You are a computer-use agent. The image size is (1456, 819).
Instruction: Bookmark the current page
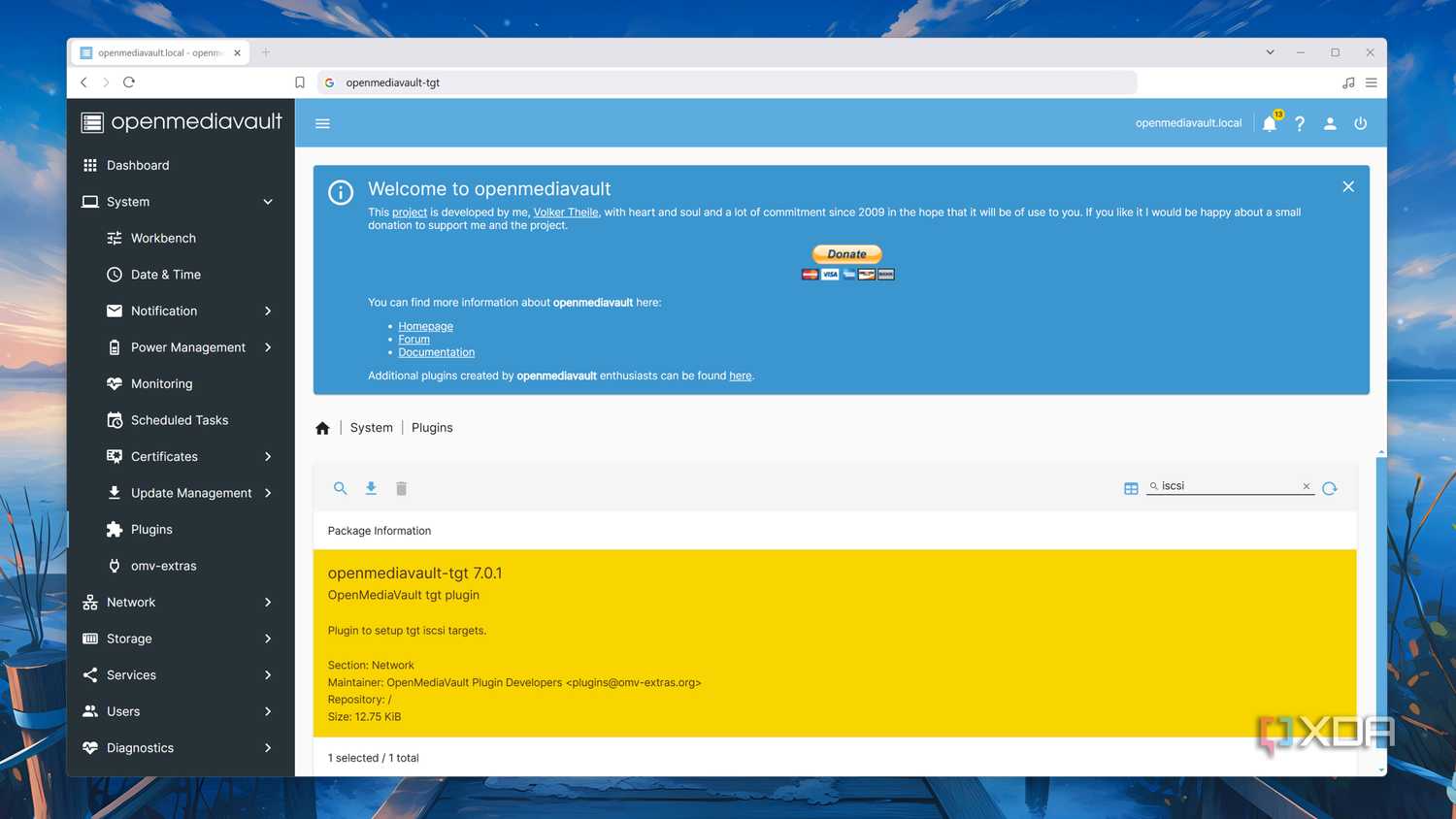pyautogui.click(x=300, y=82)
